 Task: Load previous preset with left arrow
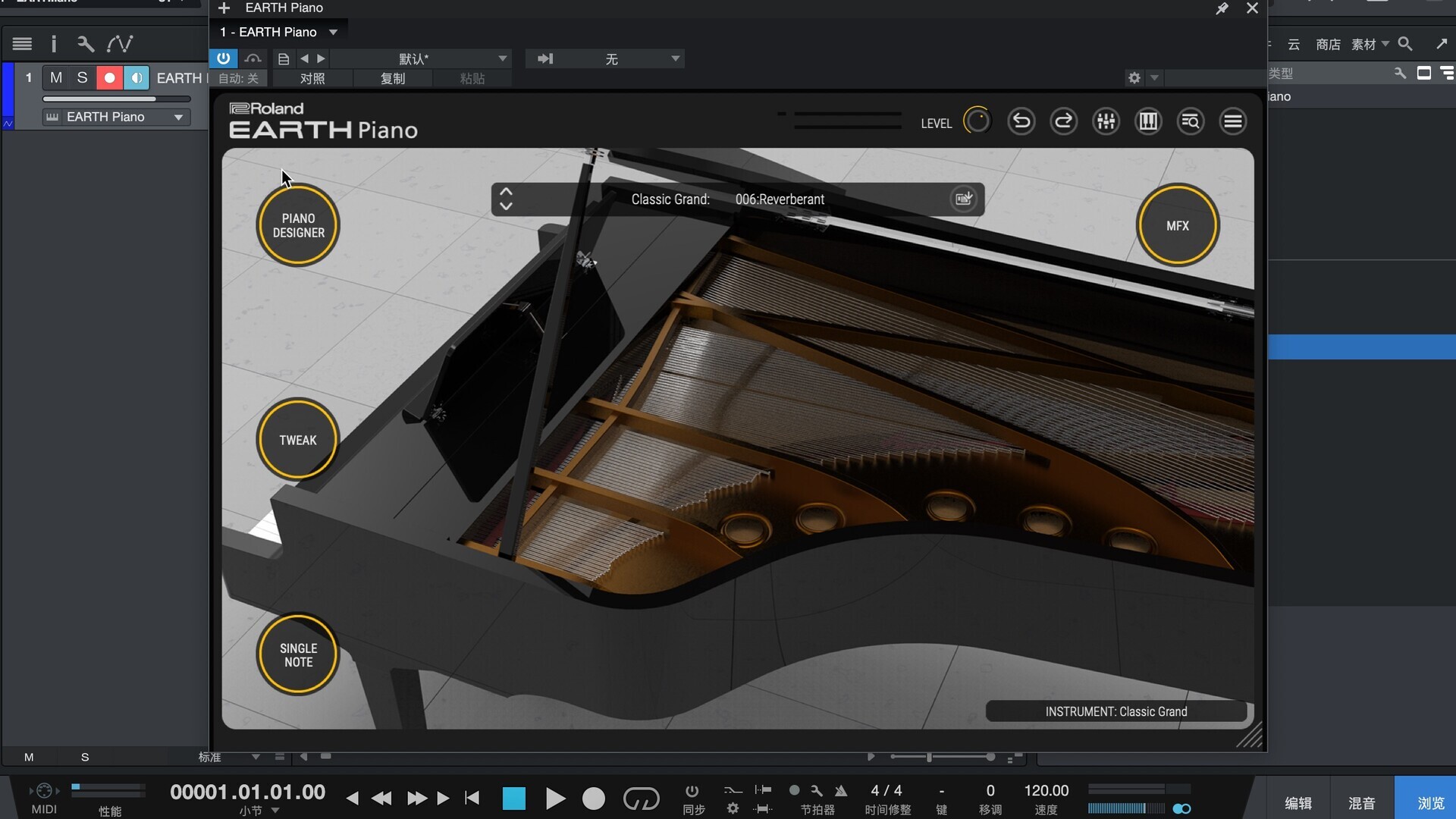304,58
